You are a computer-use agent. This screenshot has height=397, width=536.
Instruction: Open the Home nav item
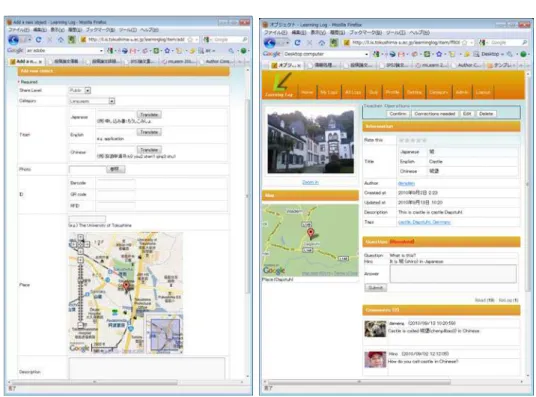click(307, 92)
